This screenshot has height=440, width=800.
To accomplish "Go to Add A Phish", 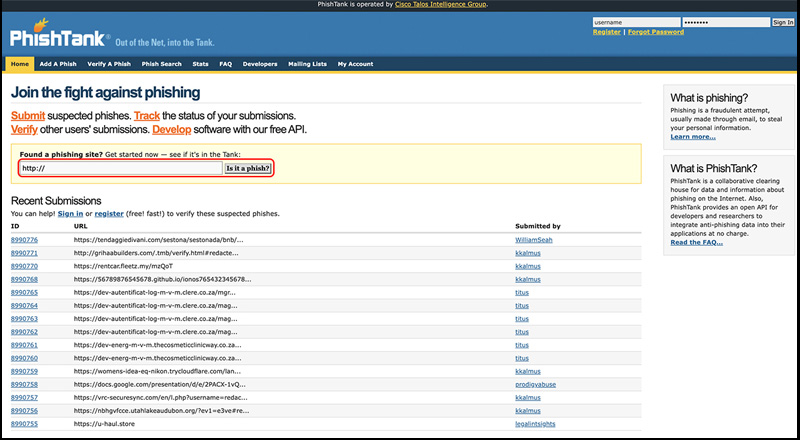I will click(x=58, y=64).
